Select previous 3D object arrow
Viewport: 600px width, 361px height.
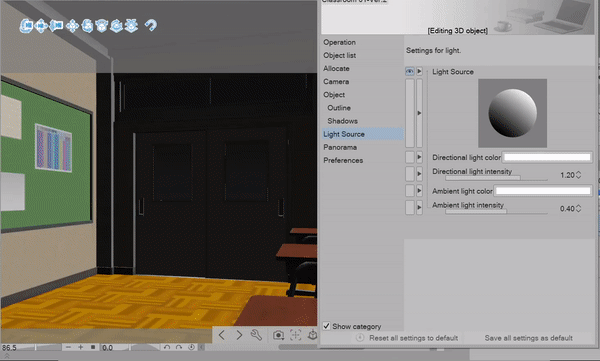click(x=222, y=335)
